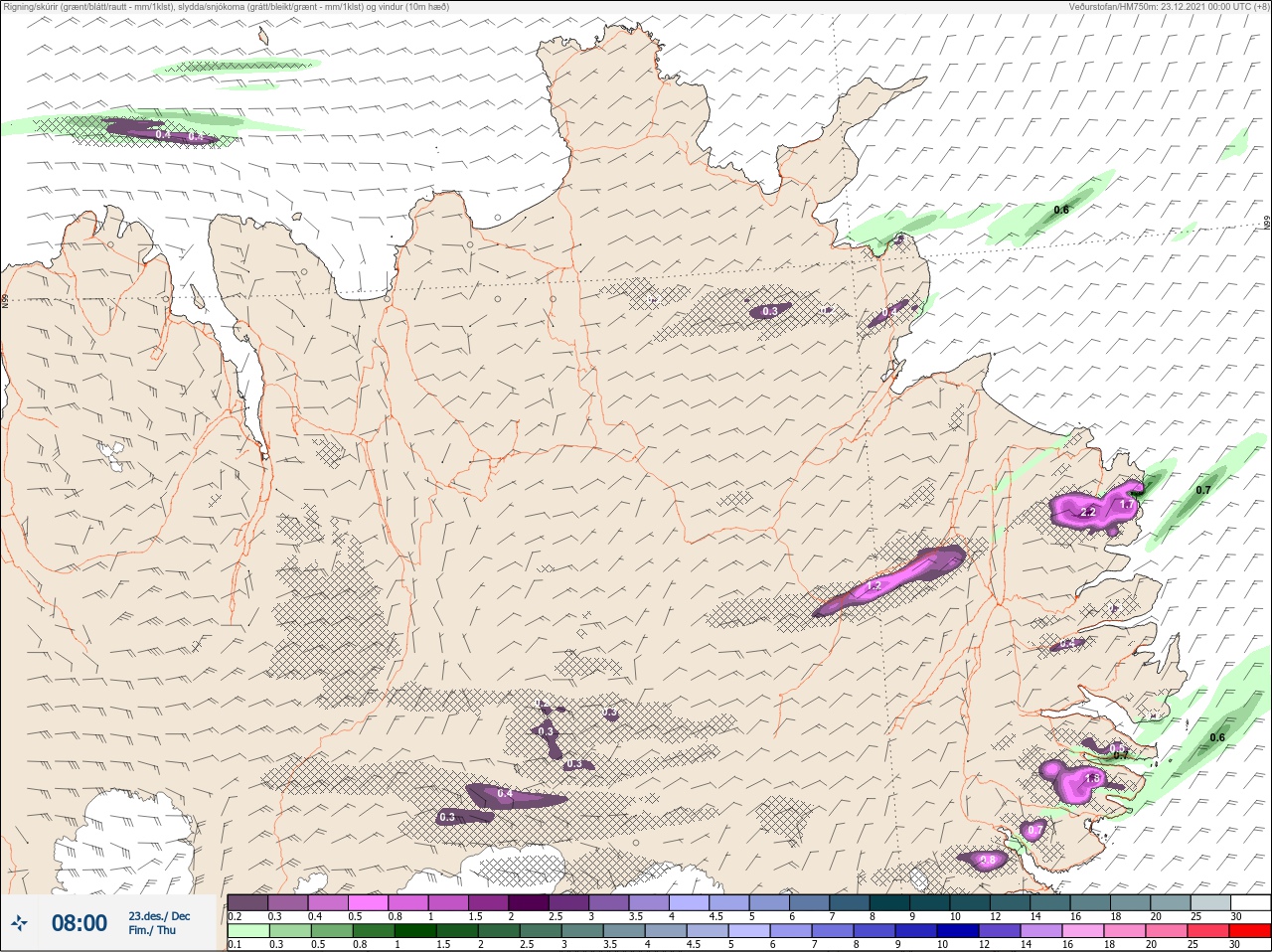Viewport: 1272px width, 952px height.
Task: Click the bright pink swatch labeled 0.5 in the upper legend row
Action: [x=368, y=902]
